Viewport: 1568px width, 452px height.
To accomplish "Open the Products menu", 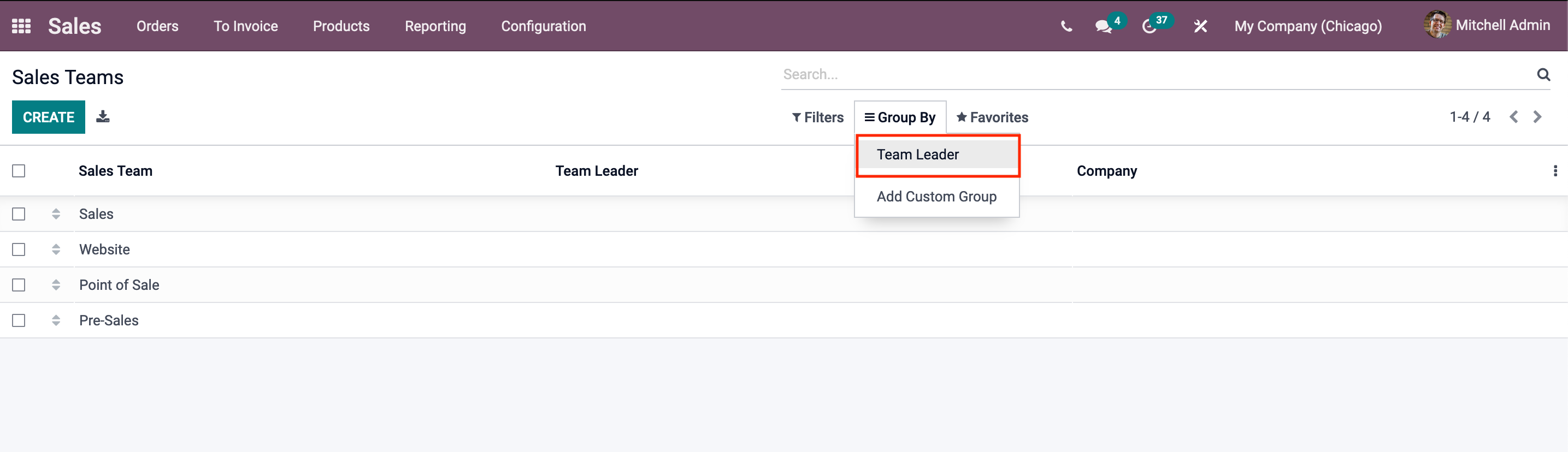I will point(341,26).
